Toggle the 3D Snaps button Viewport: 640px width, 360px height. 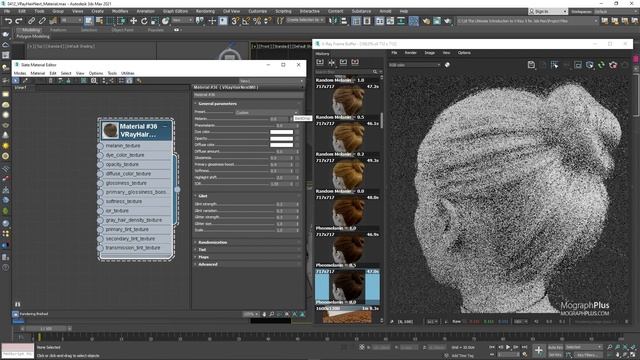click(235, 21)
